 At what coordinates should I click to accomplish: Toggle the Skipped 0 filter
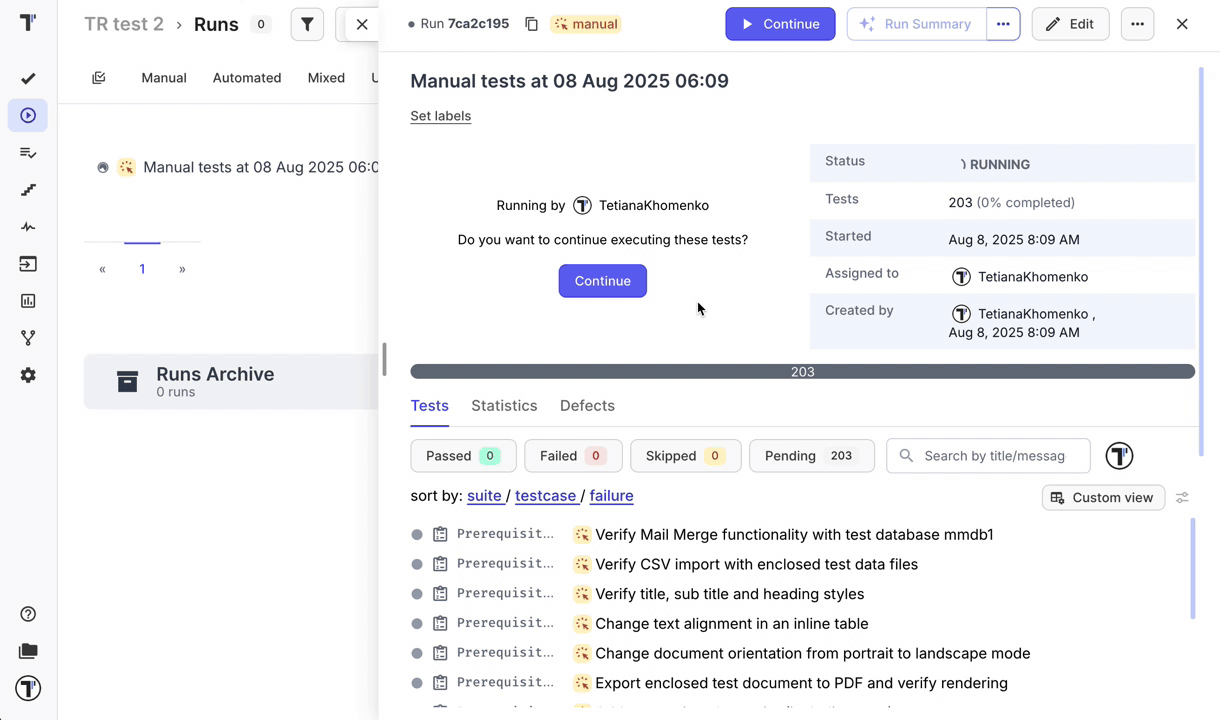tap(685, 456)
